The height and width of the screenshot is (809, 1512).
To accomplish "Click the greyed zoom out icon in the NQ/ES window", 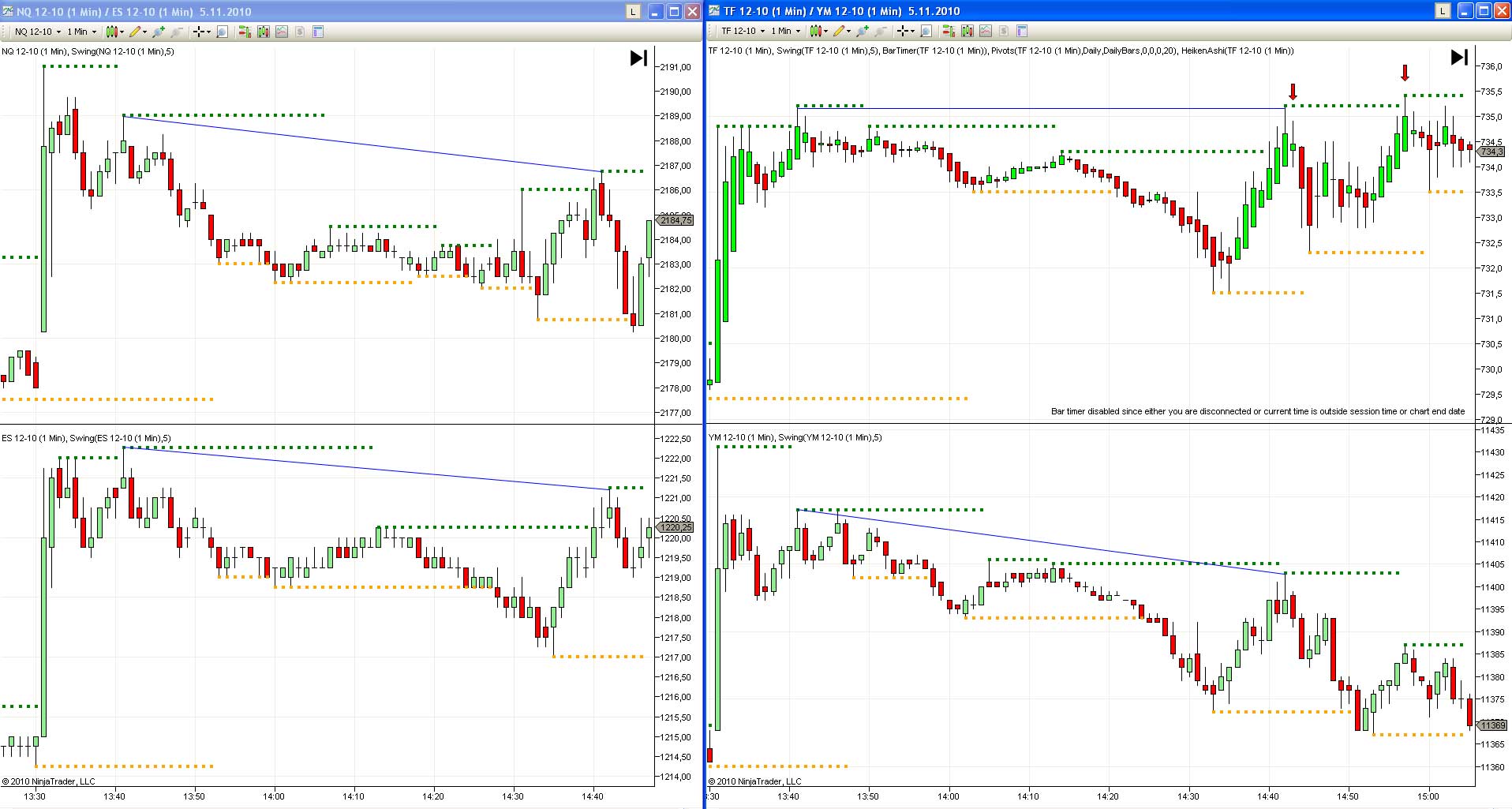I will [176, 32].
